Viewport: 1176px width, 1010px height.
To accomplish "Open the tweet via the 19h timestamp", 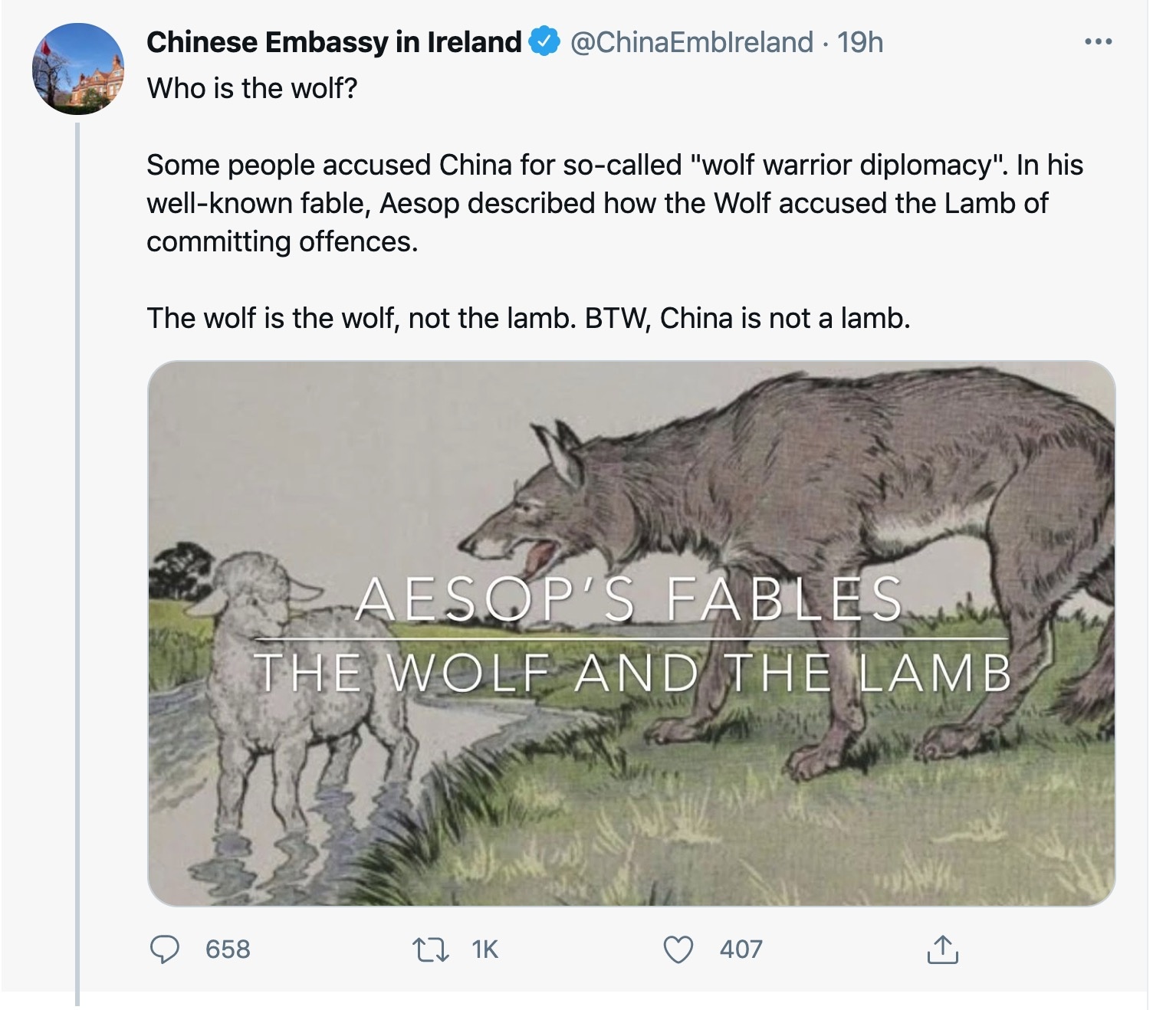I will coord(860,42).
